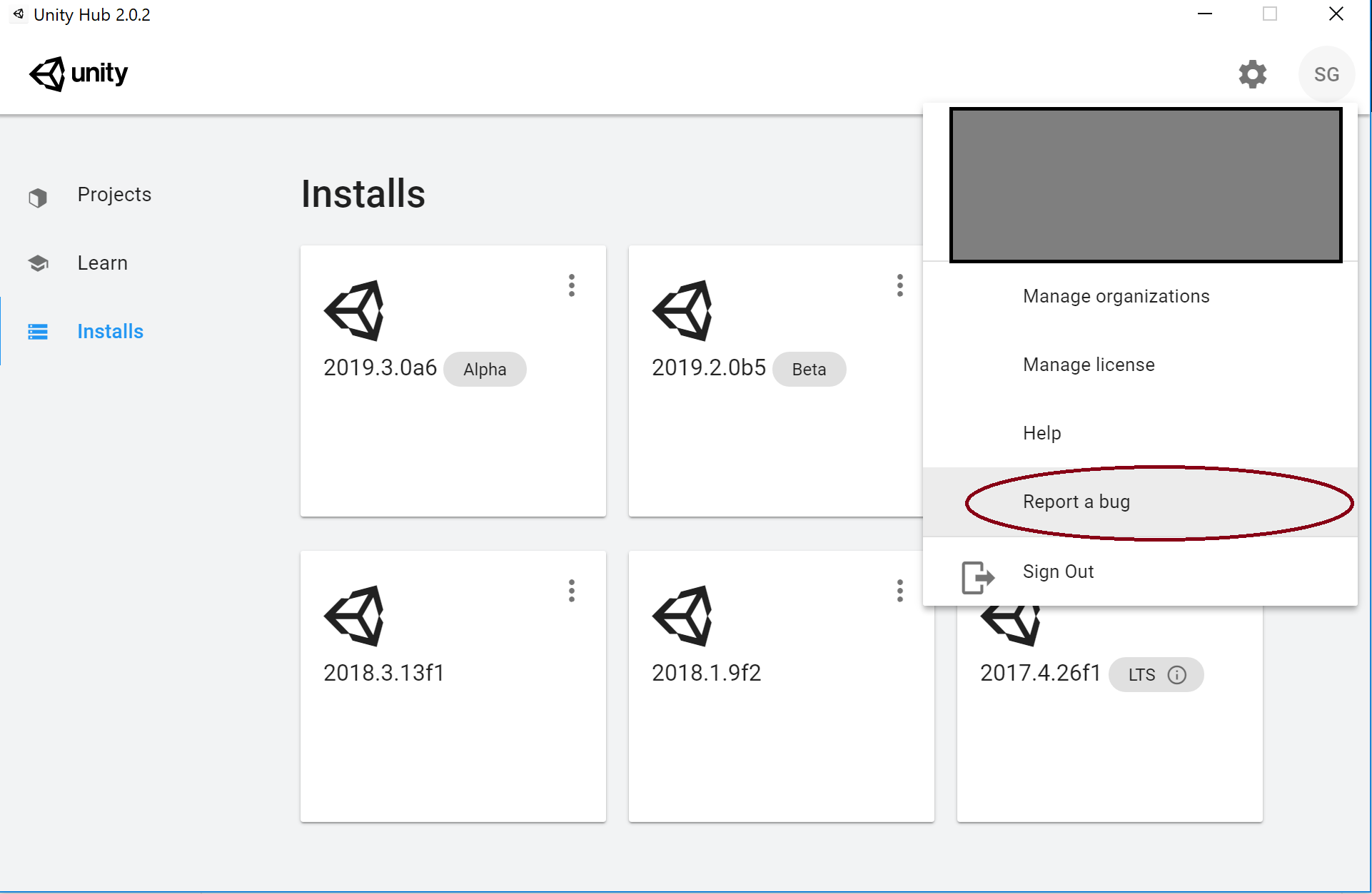The width and height of the screenshot is (1372, 894).
Task: Click the Sign Out door icon
Action: click(977, 576)
